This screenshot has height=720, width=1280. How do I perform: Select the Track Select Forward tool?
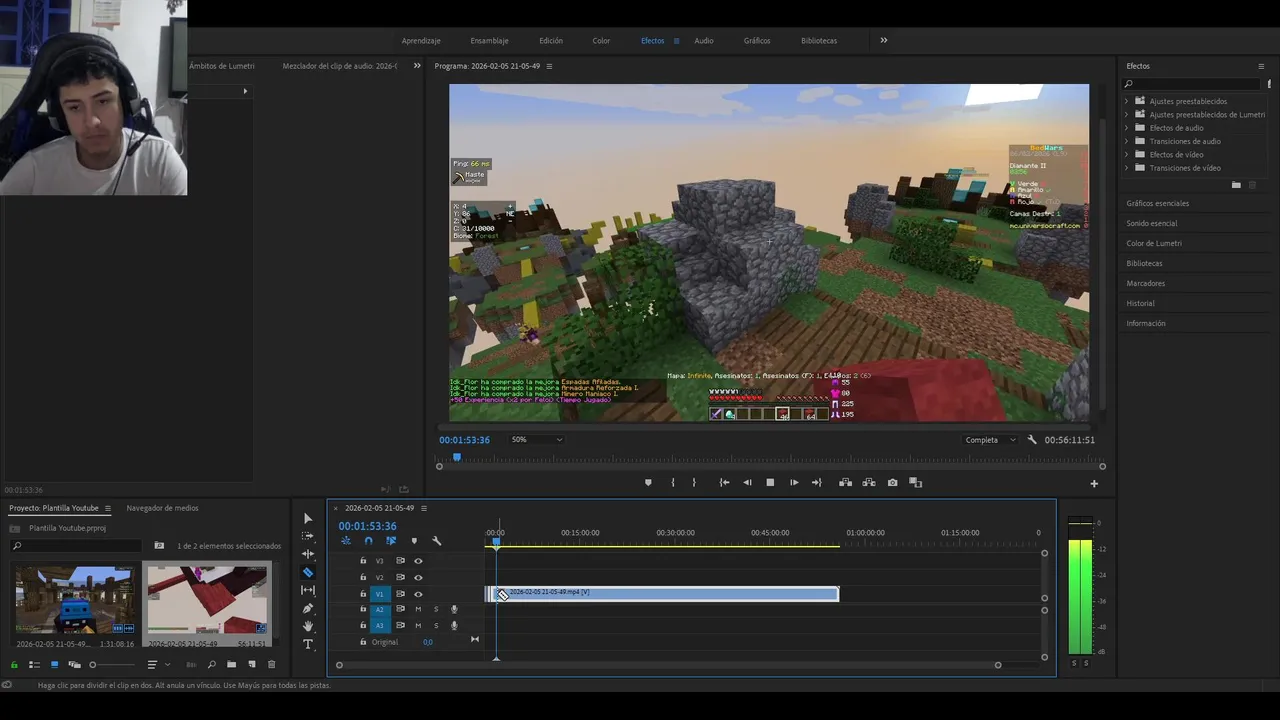pyautogui.click(x=308, y=537)
